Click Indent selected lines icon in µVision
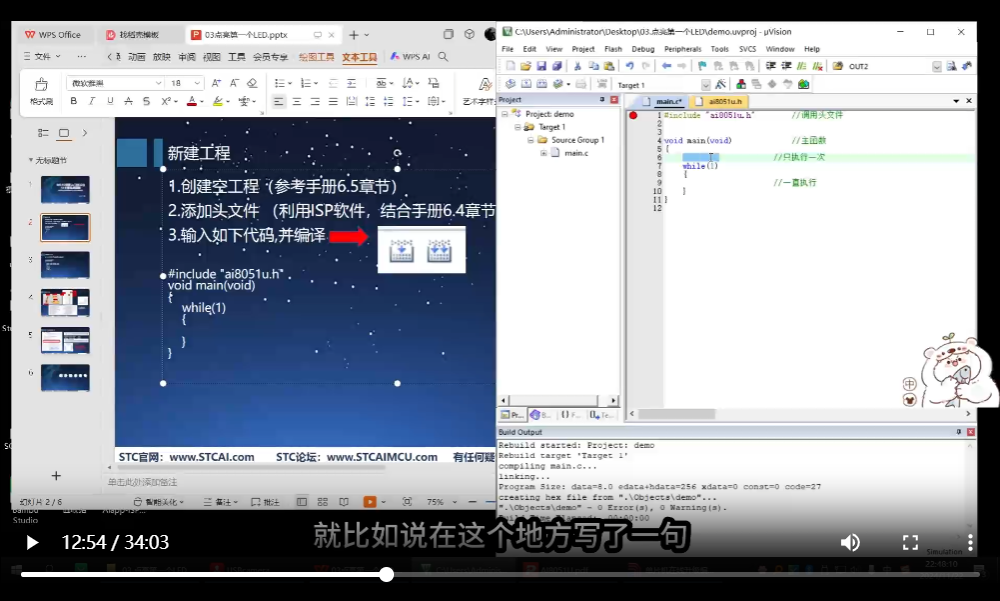The height and width of the screenshot is (601, 1000). click(x=770, y=66)
